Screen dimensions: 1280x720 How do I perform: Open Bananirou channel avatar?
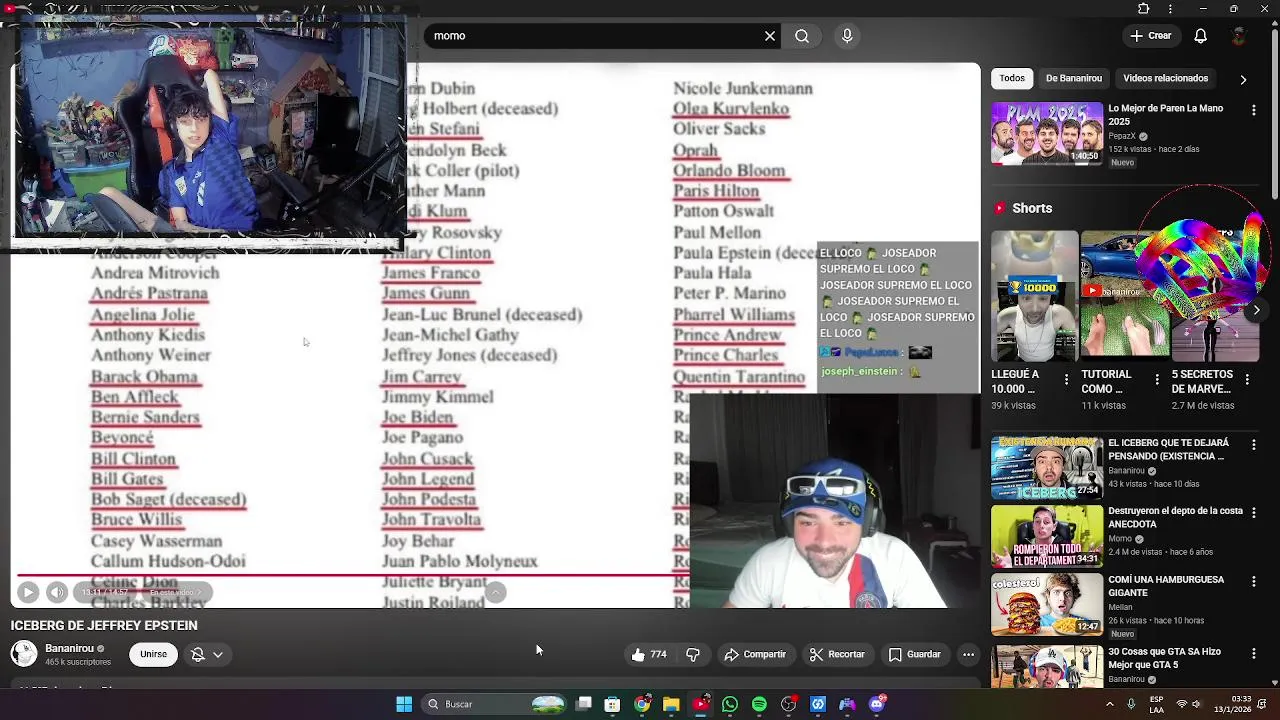(x=24, y=654)
